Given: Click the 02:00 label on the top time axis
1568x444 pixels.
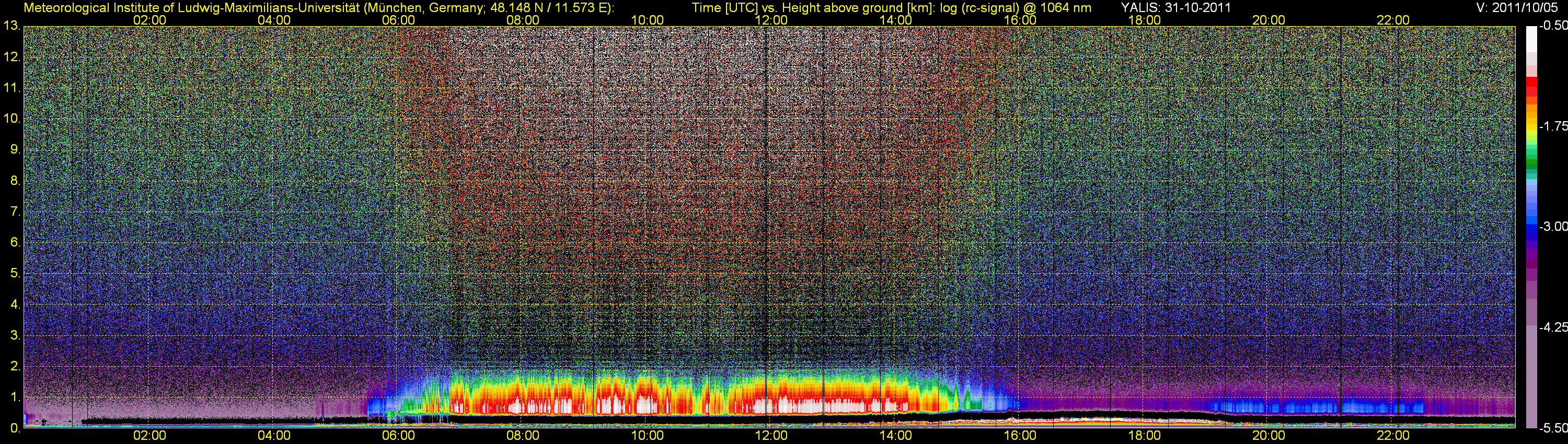Looking at the screenshot, I should [149, 20].
